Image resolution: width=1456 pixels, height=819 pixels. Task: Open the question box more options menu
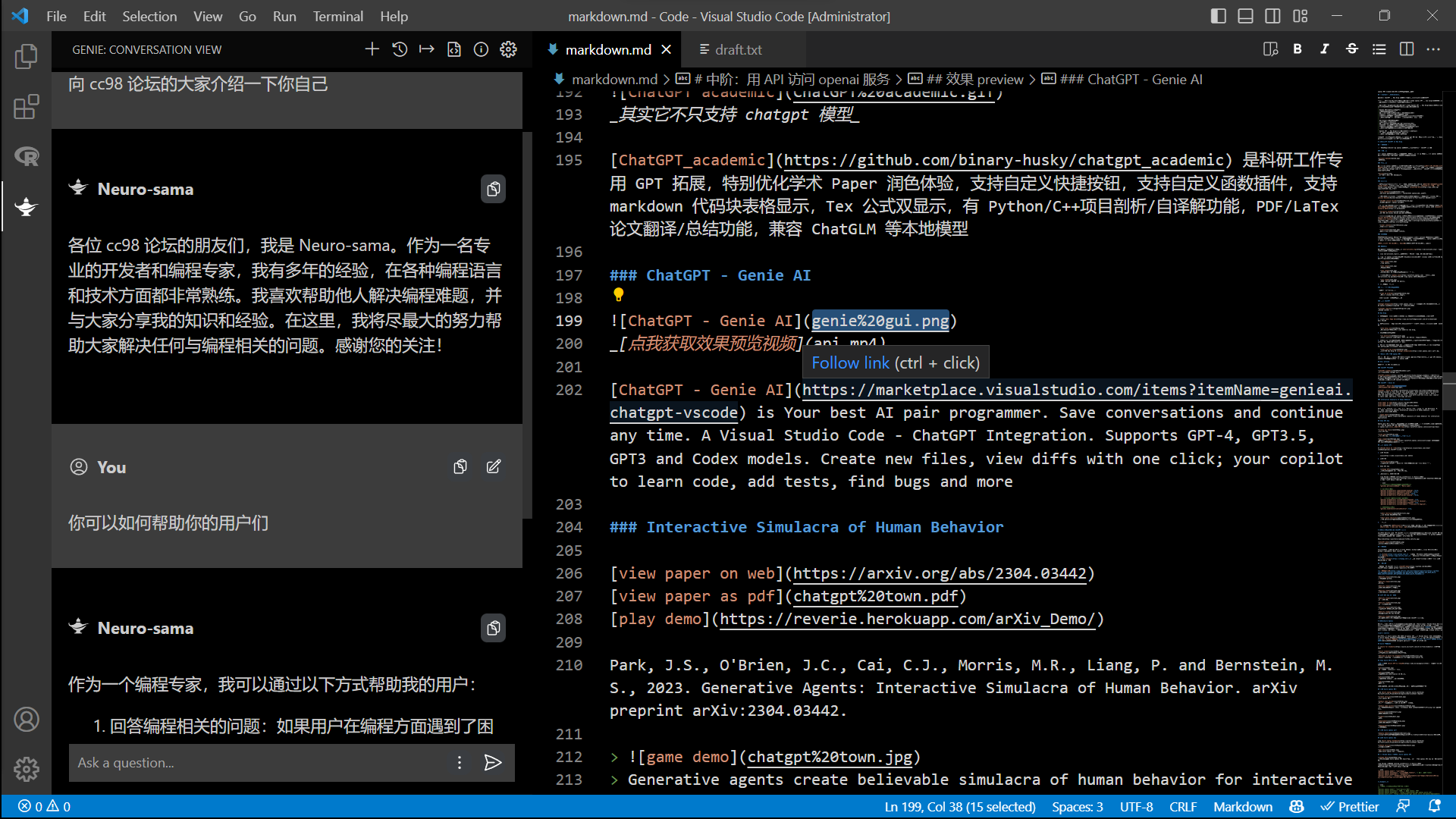459,762
